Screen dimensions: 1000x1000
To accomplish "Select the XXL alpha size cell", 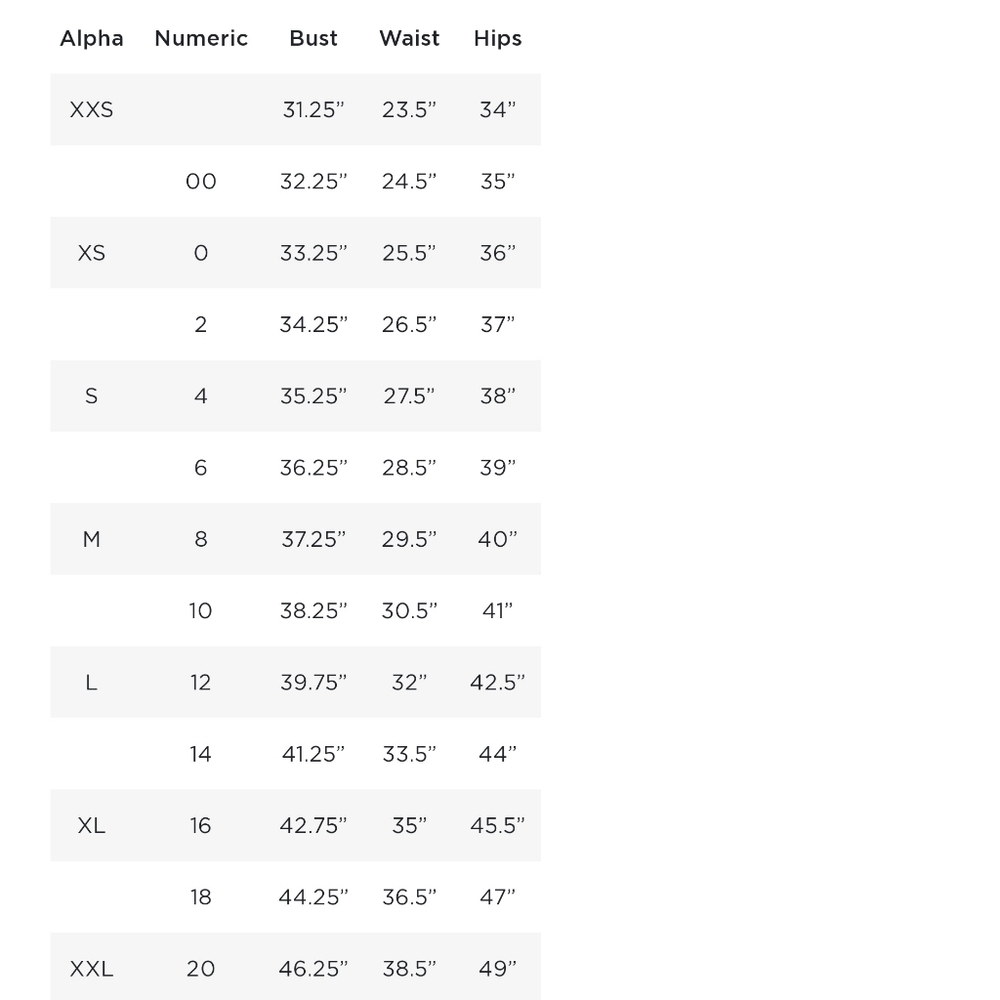I will click(x=91, y=969).
